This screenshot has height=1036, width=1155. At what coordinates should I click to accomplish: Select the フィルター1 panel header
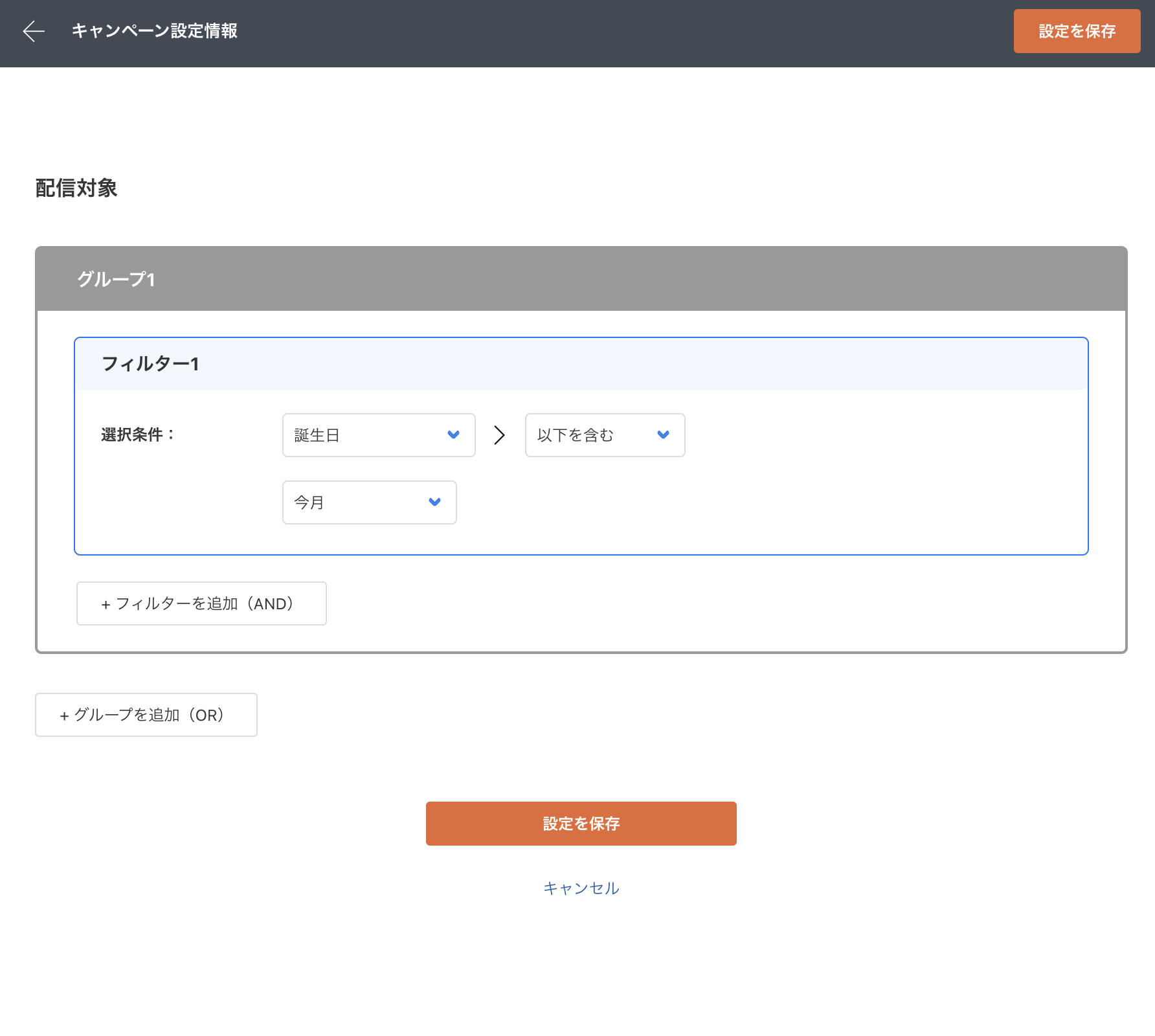581,364
